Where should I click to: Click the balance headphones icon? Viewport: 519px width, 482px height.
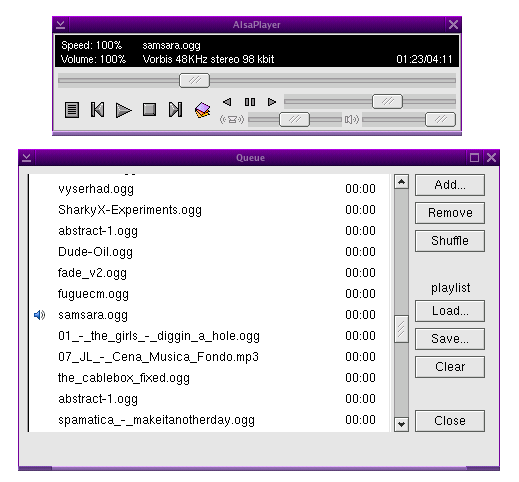click(232, 119)
